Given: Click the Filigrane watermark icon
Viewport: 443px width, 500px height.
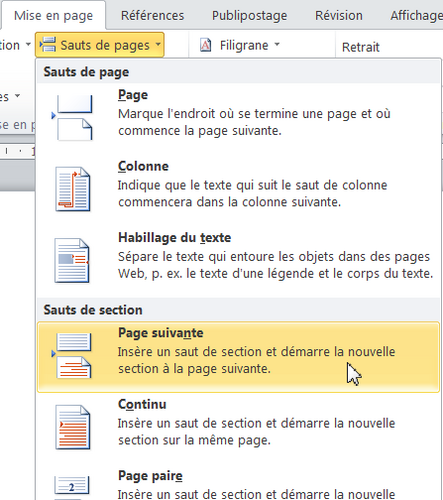Looking at the screenshot, I should [205, 45].
